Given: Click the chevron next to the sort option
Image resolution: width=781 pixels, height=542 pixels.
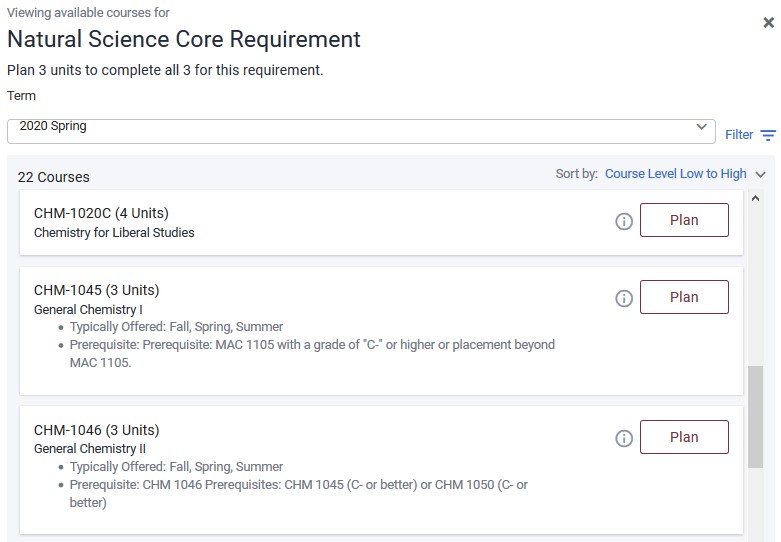Looking at the screenshot, I should 761,174.
